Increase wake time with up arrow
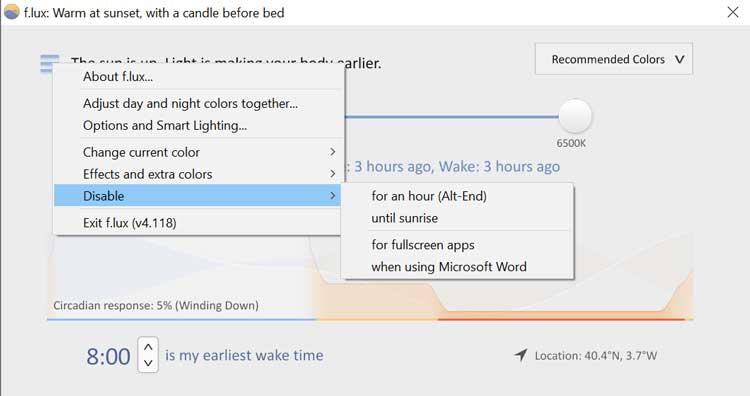This screenshot has height=396, width=750. point(148,347)
